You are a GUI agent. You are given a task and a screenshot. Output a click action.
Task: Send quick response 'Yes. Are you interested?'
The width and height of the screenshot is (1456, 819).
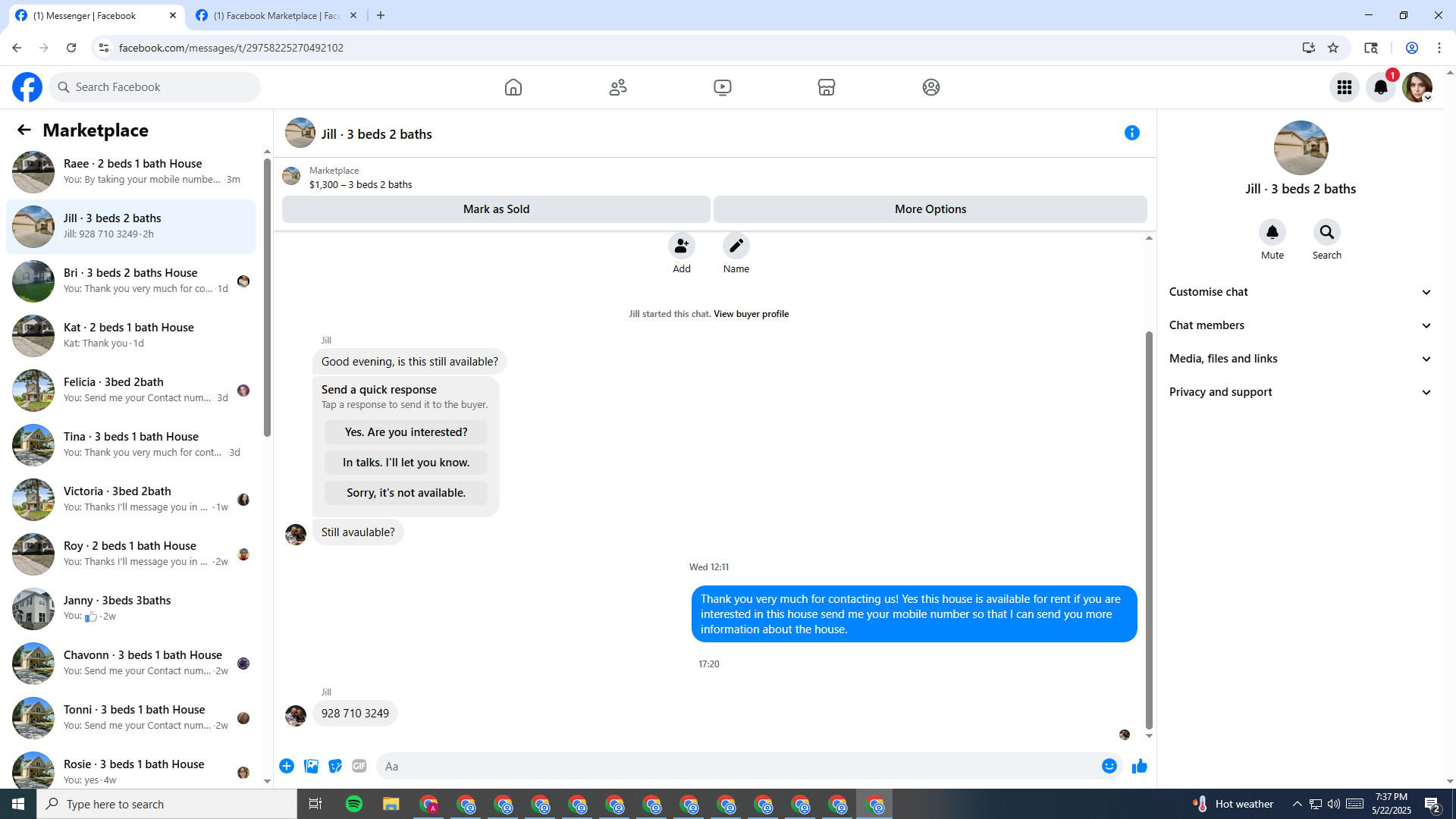pos(406,432)
